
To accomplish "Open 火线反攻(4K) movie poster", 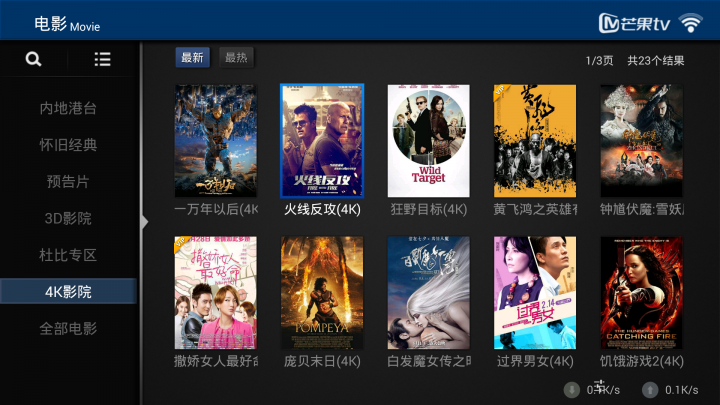I will tap(322, 141).
